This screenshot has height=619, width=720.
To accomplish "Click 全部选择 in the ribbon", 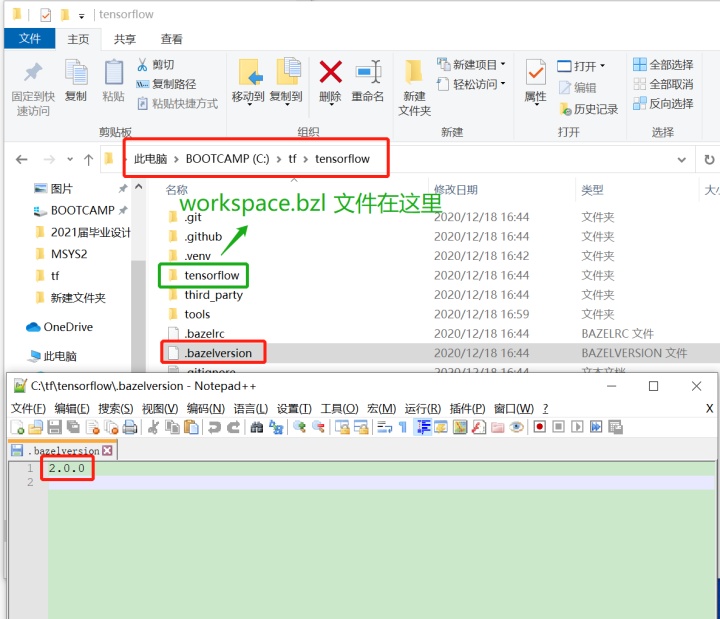I will 663,64.
